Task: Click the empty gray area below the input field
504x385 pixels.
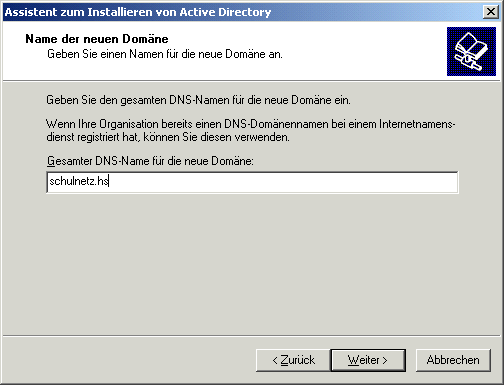Action: click(x=252, y=263)
